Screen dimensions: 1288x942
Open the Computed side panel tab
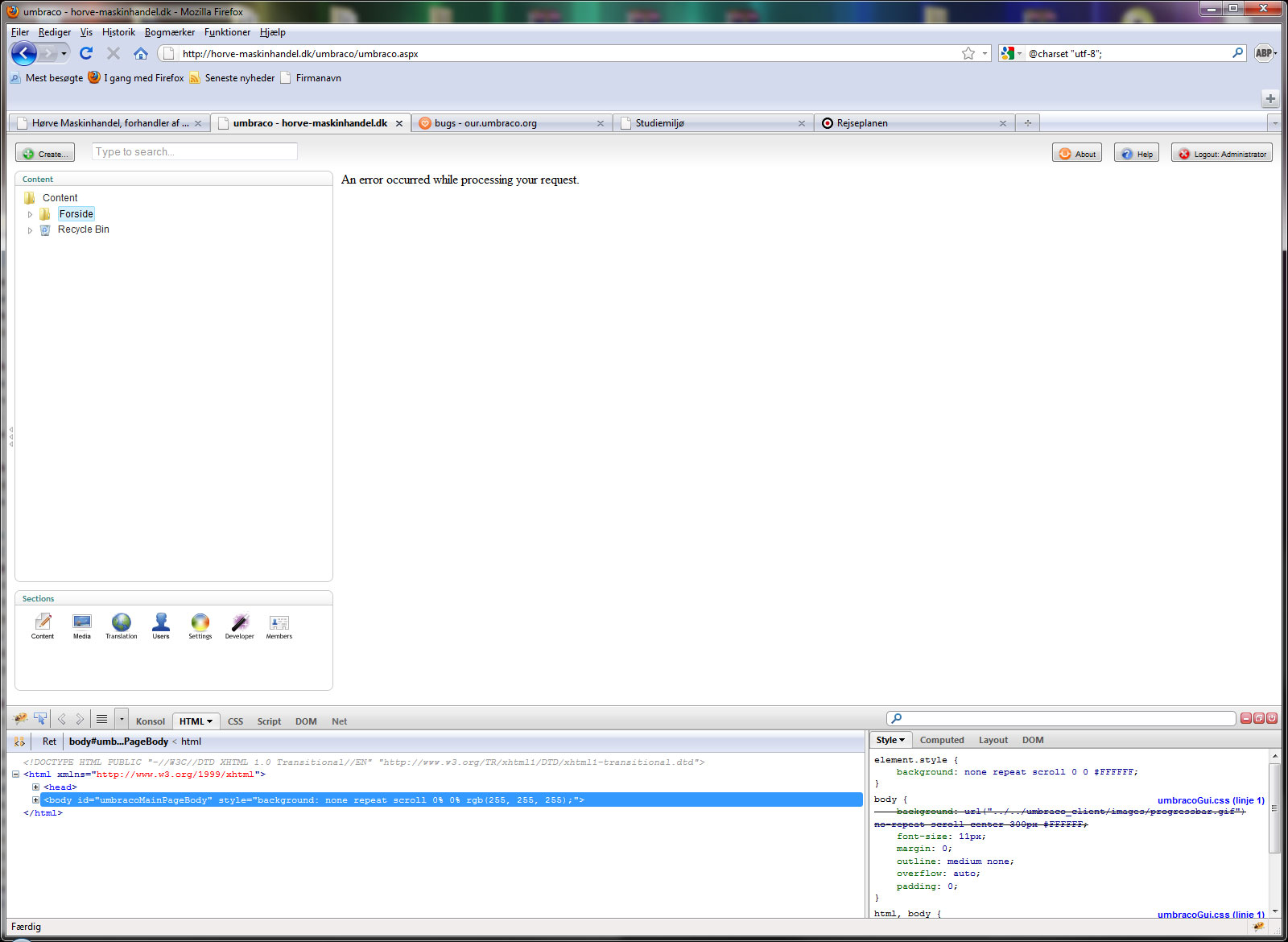pos(942,740)
